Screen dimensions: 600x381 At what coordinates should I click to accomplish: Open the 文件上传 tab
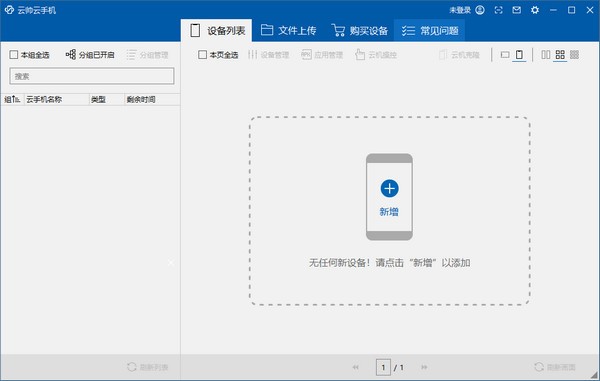coord(289,31)
